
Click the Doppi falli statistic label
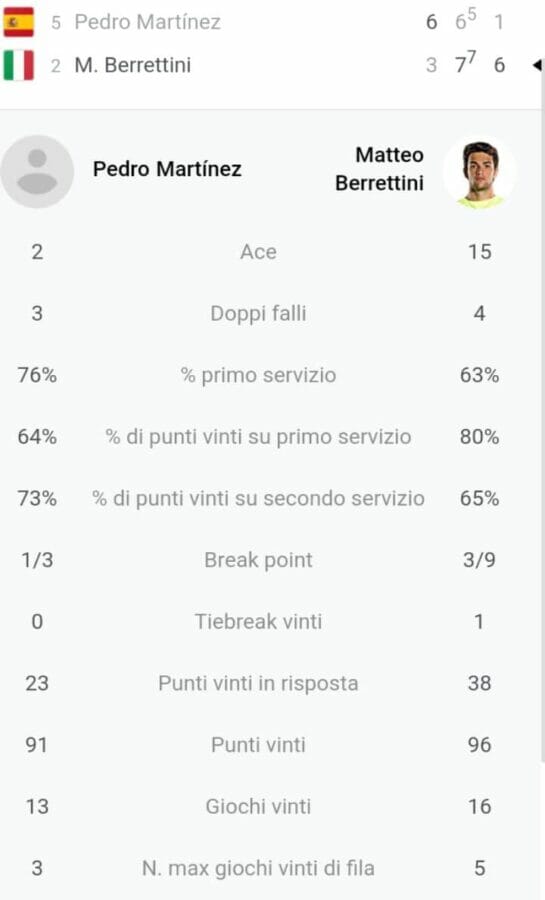click(x=258, y=313)
